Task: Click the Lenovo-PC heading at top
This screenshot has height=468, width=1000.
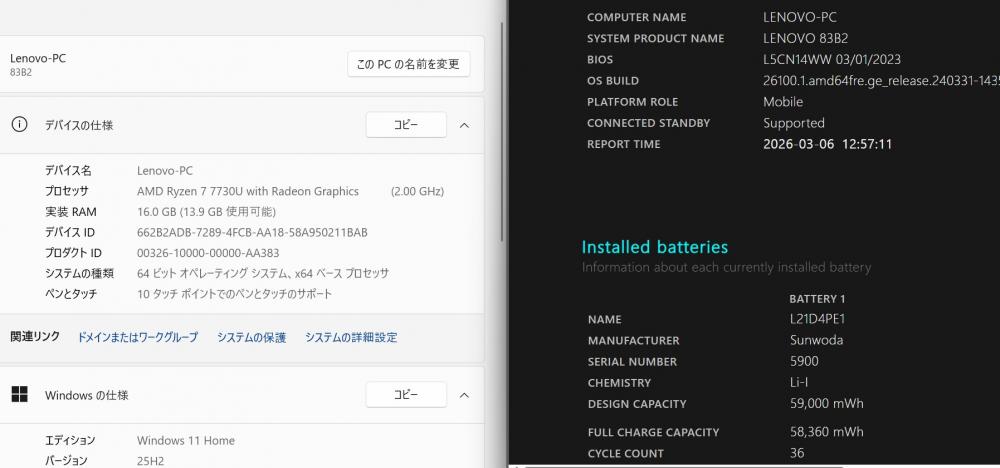Action: click(38, 58)
